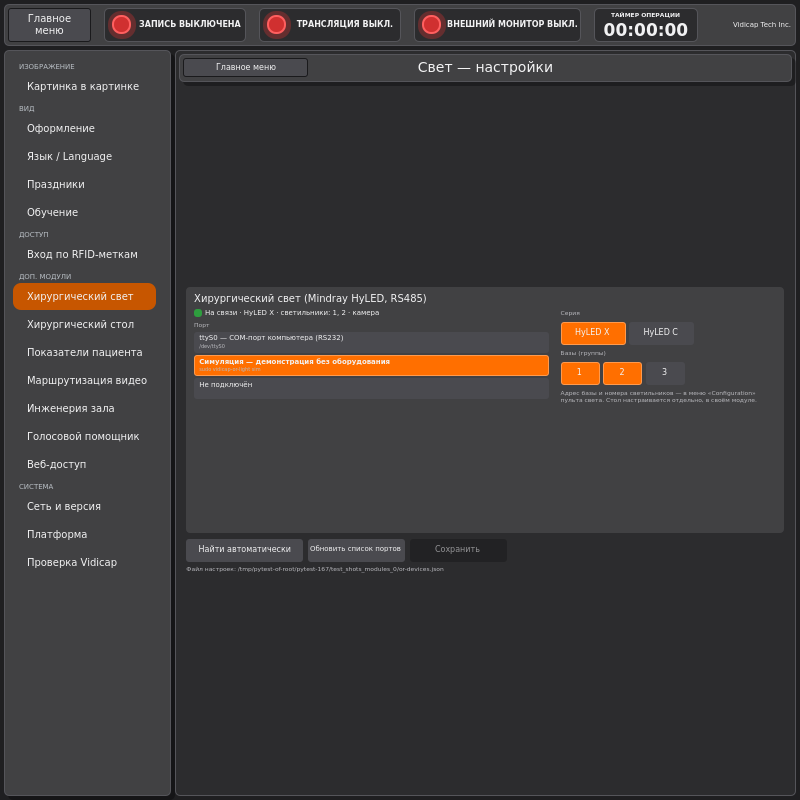The image size is (800, 800).
Task: Click the Файл настроек path text
Action: [315, 569]
